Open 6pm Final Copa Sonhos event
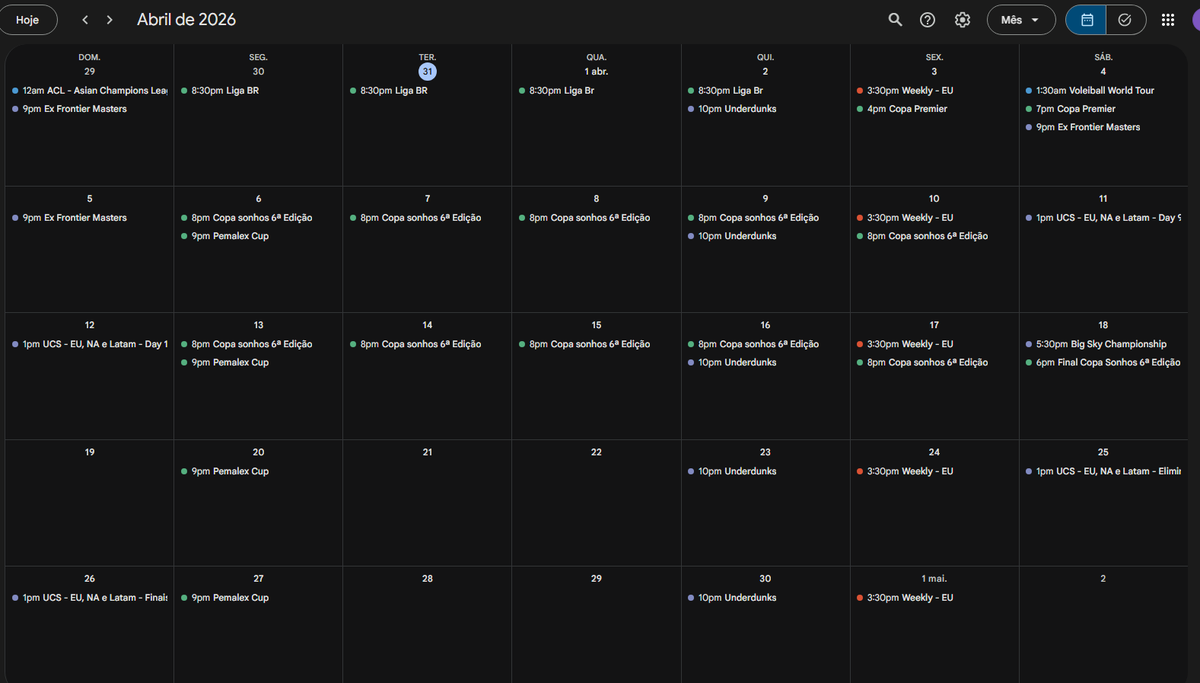 point(1104,362)
